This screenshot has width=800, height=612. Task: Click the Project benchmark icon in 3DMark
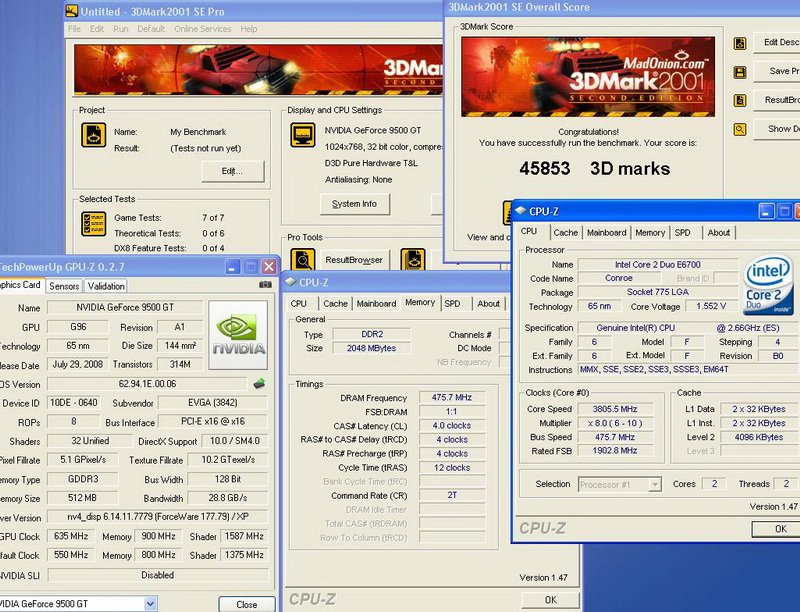point(93,135)
